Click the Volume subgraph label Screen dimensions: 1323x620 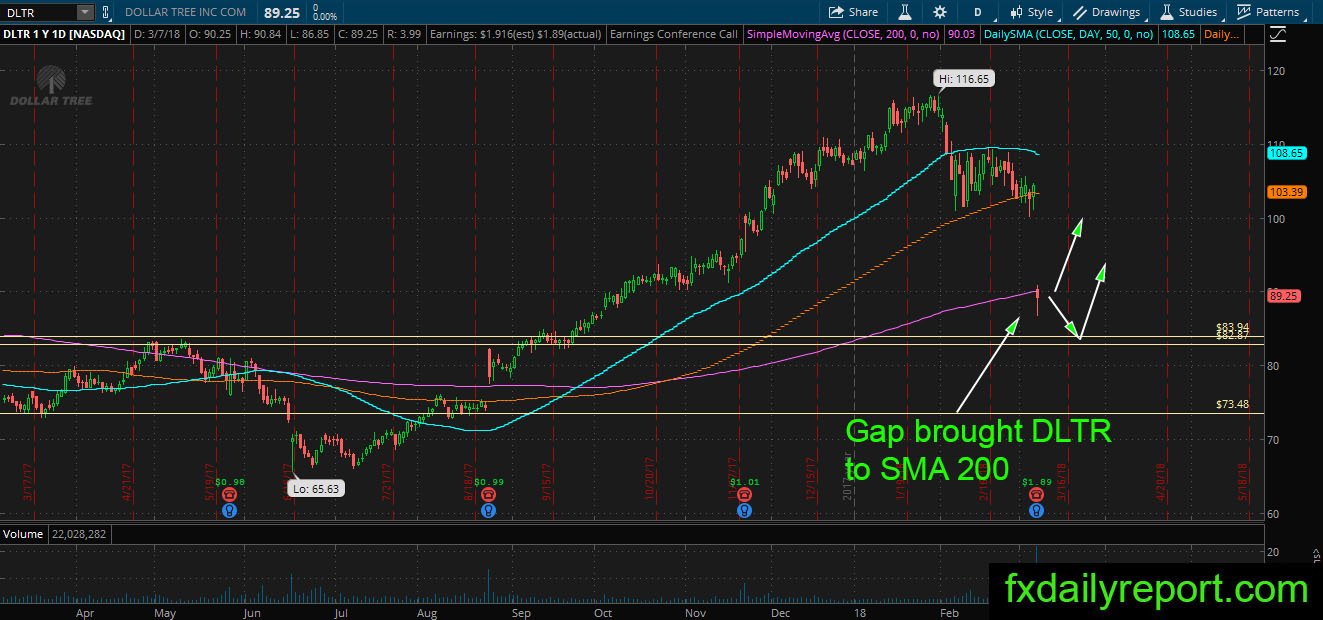pos(22,534)
